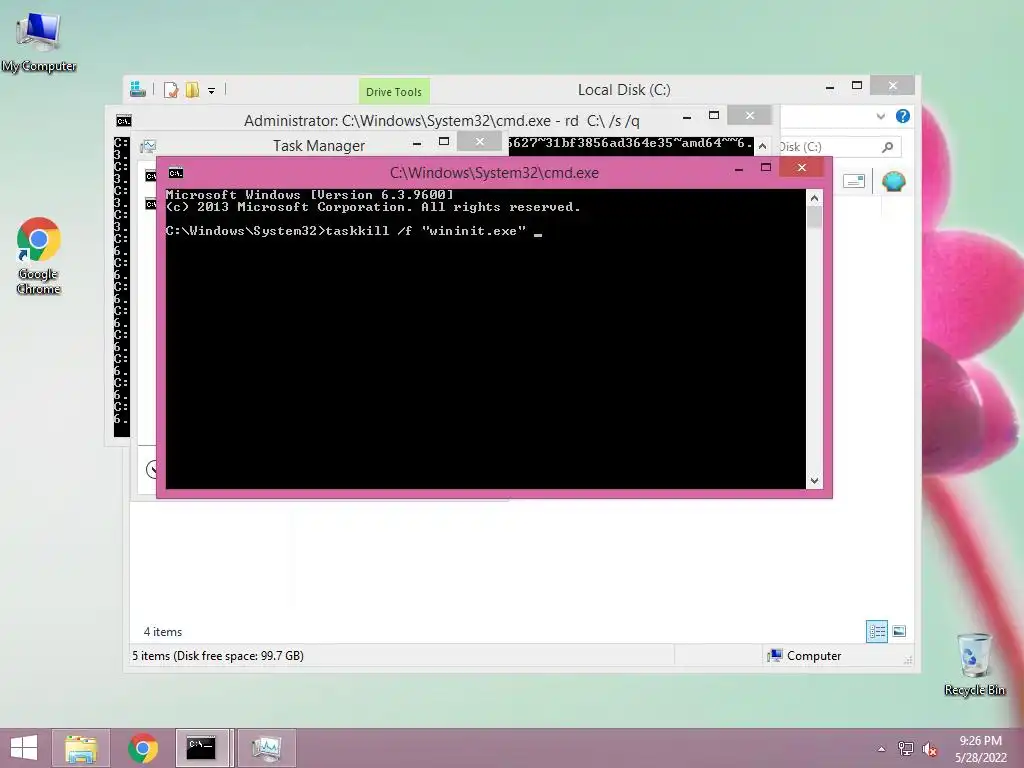Switch Explorer to large icons view
The height and width of the screenshot is (768, 1024).
[899, 631]
